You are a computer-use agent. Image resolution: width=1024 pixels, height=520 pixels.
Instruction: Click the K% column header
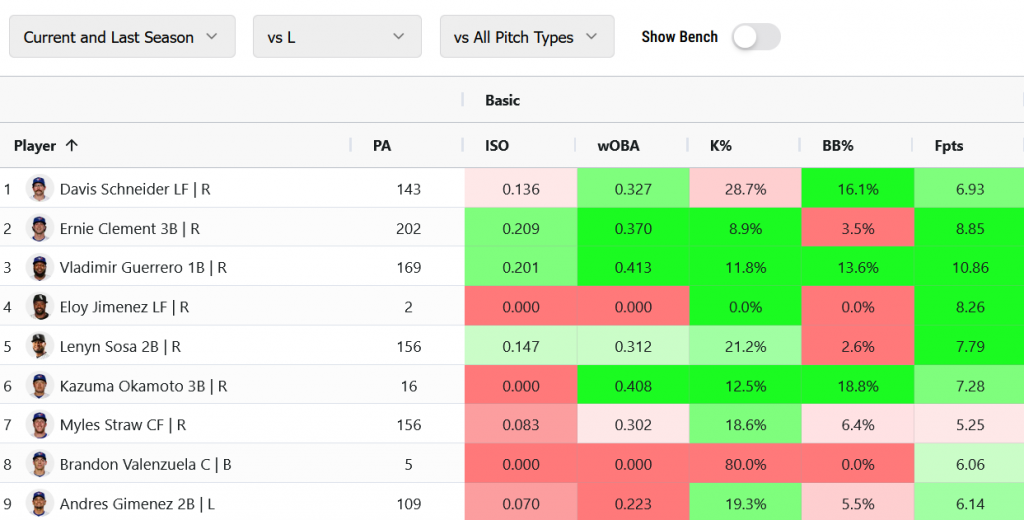coord(720,146)
